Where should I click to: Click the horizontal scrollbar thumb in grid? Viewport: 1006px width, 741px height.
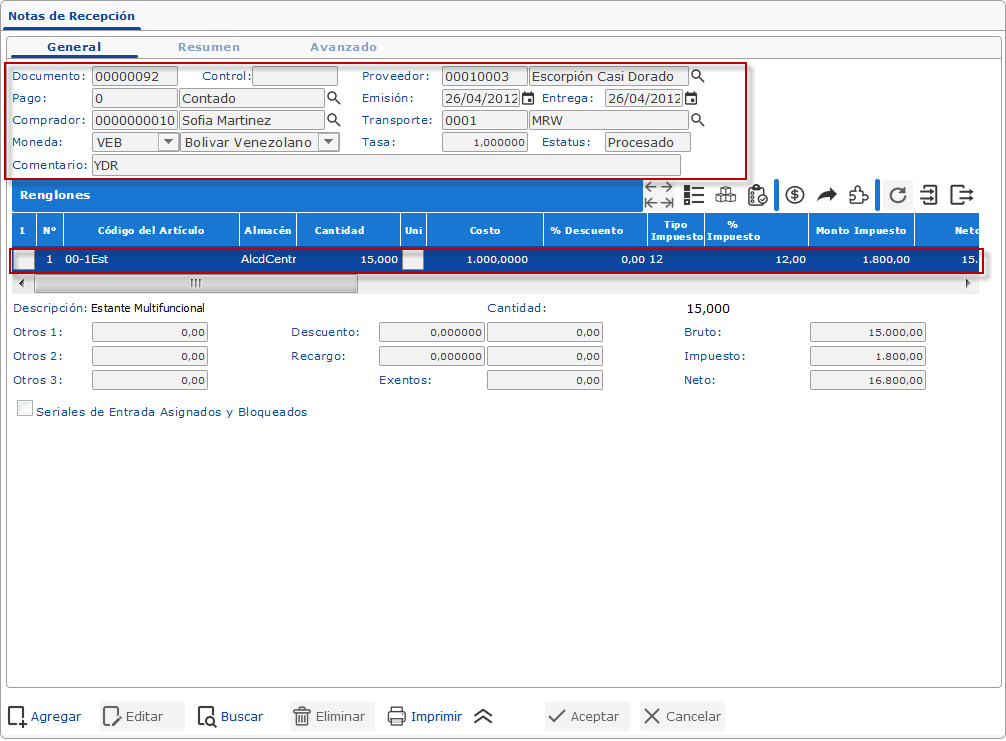pos(195,283)
